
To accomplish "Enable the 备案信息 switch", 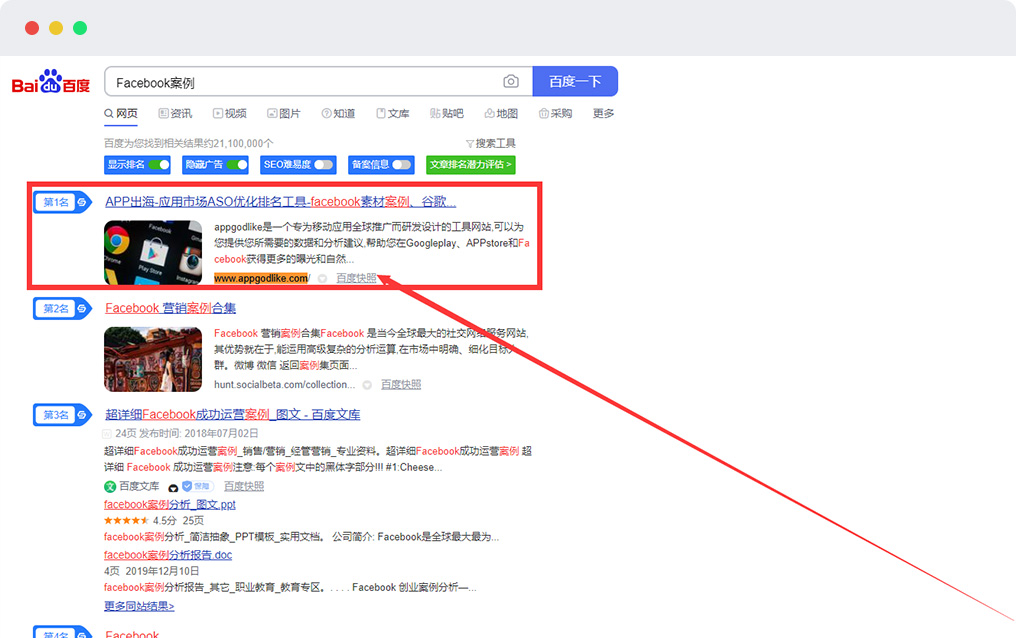I will [402, 165].
